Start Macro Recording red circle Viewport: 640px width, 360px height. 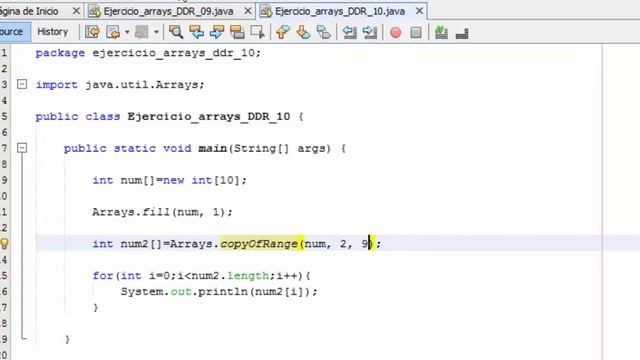[396, 32]
